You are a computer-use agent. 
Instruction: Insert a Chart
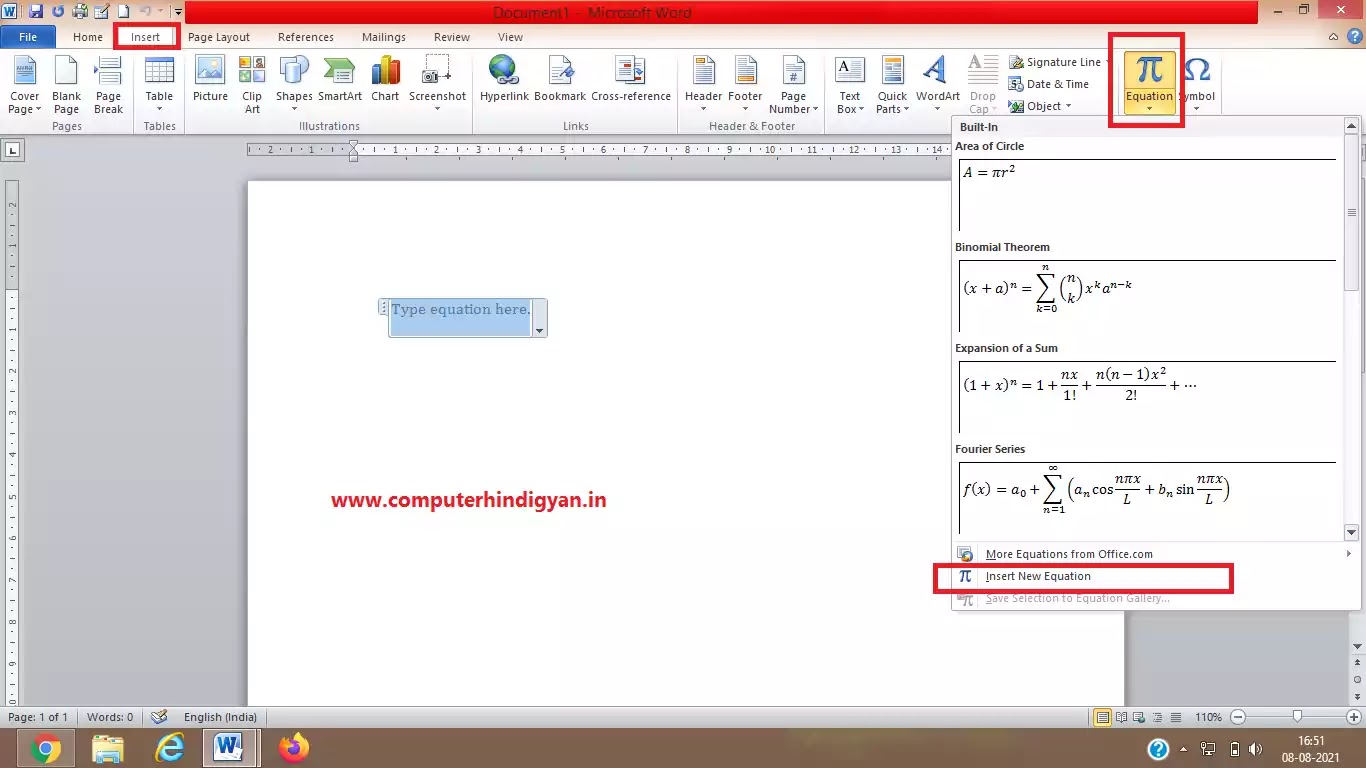click(x=385, y=79)
